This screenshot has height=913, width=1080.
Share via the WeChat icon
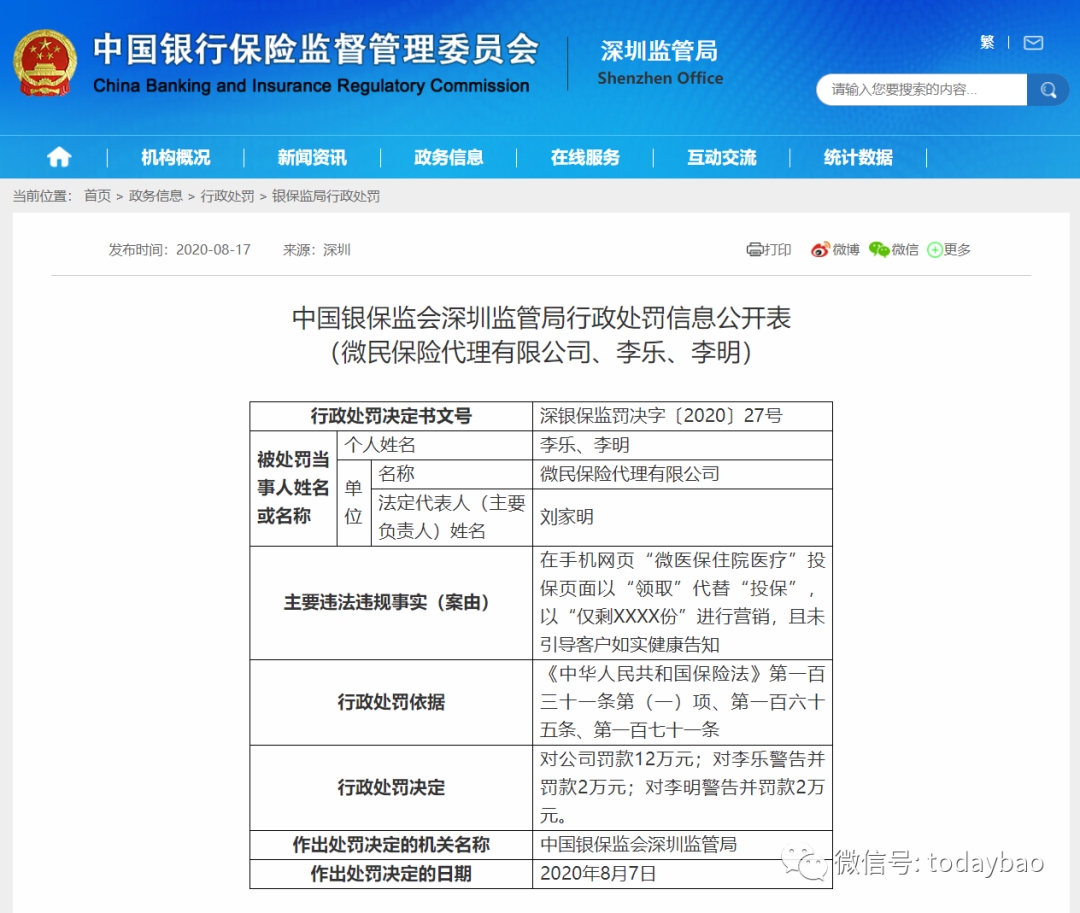[879, 249]
